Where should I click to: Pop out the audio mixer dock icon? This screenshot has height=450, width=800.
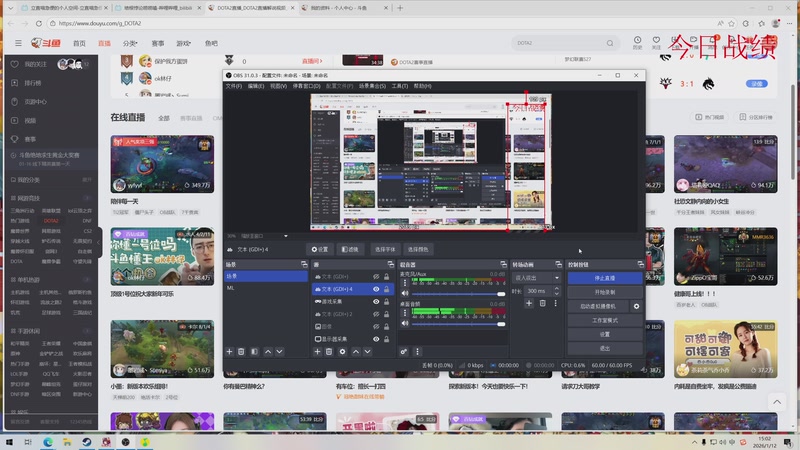pos(503,264)
